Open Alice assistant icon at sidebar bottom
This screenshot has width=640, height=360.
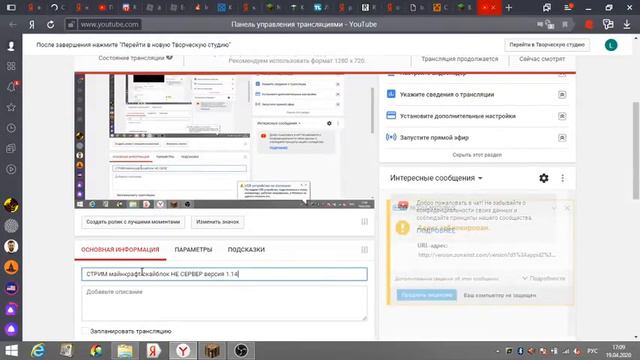[x=11, y=329]
